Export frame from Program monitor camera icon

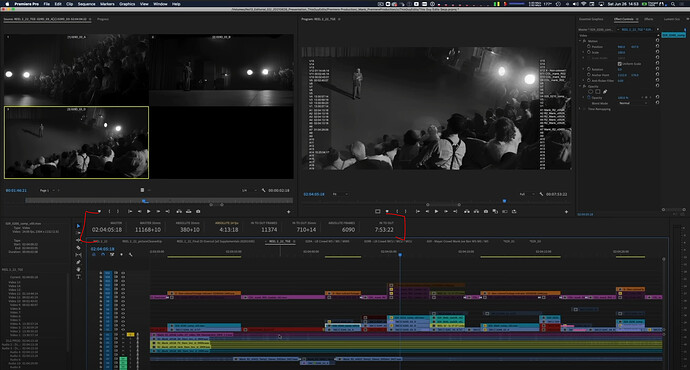(486, 212)
